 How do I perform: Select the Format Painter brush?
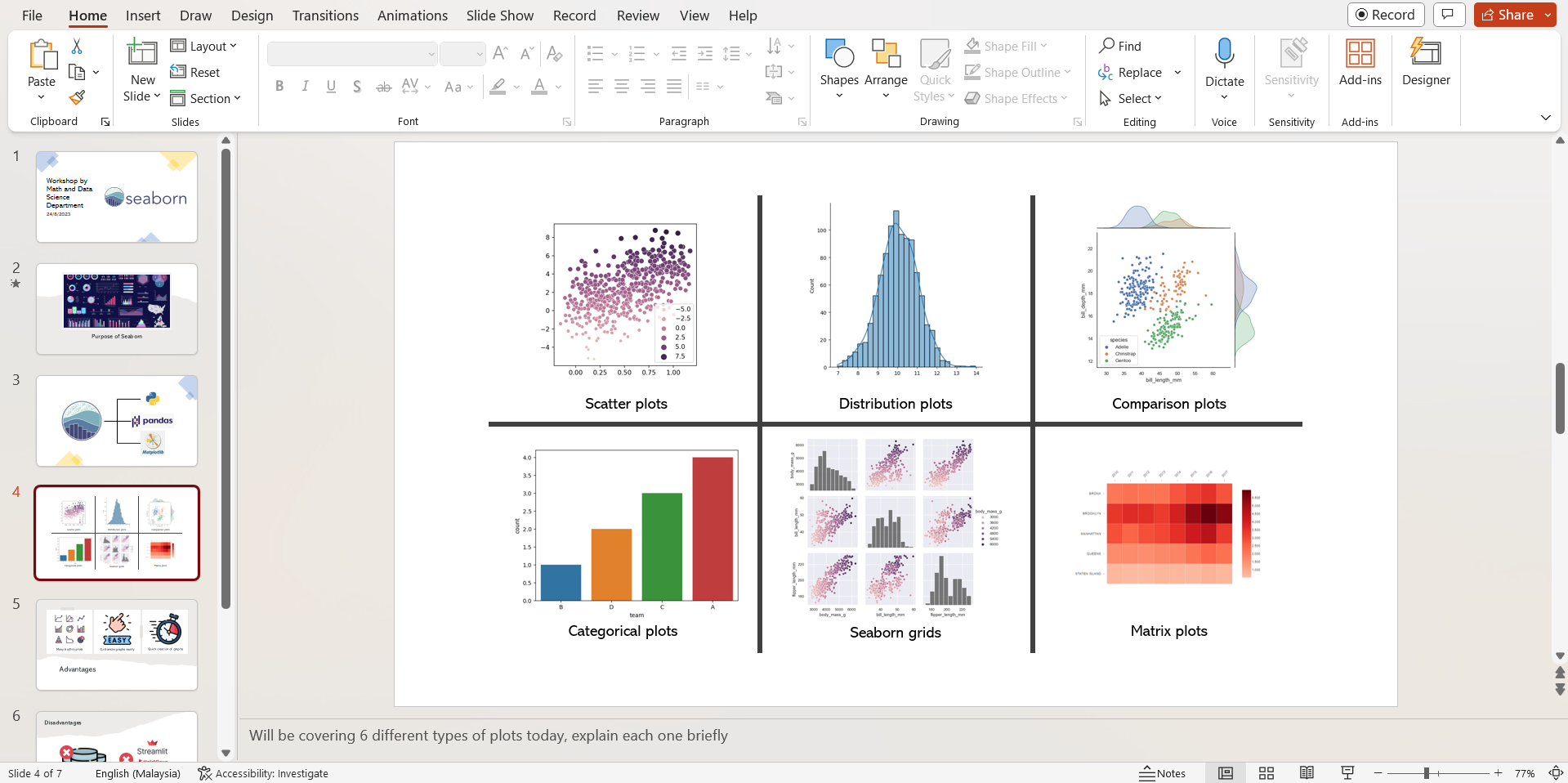(77, 98)
